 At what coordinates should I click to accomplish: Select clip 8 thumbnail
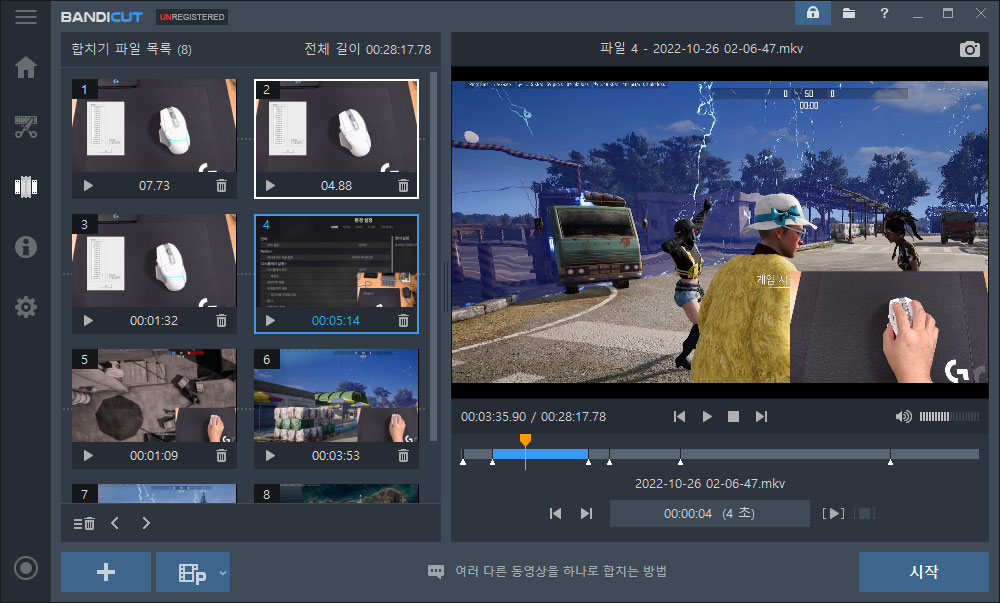coord(336,493)
